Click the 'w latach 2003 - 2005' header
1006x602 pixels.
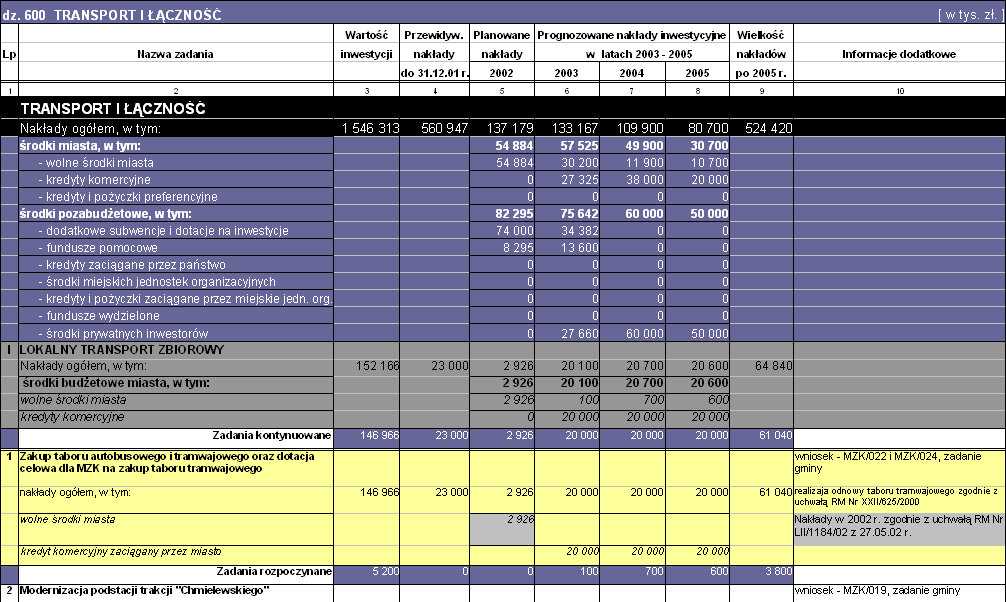pos(638,55)
